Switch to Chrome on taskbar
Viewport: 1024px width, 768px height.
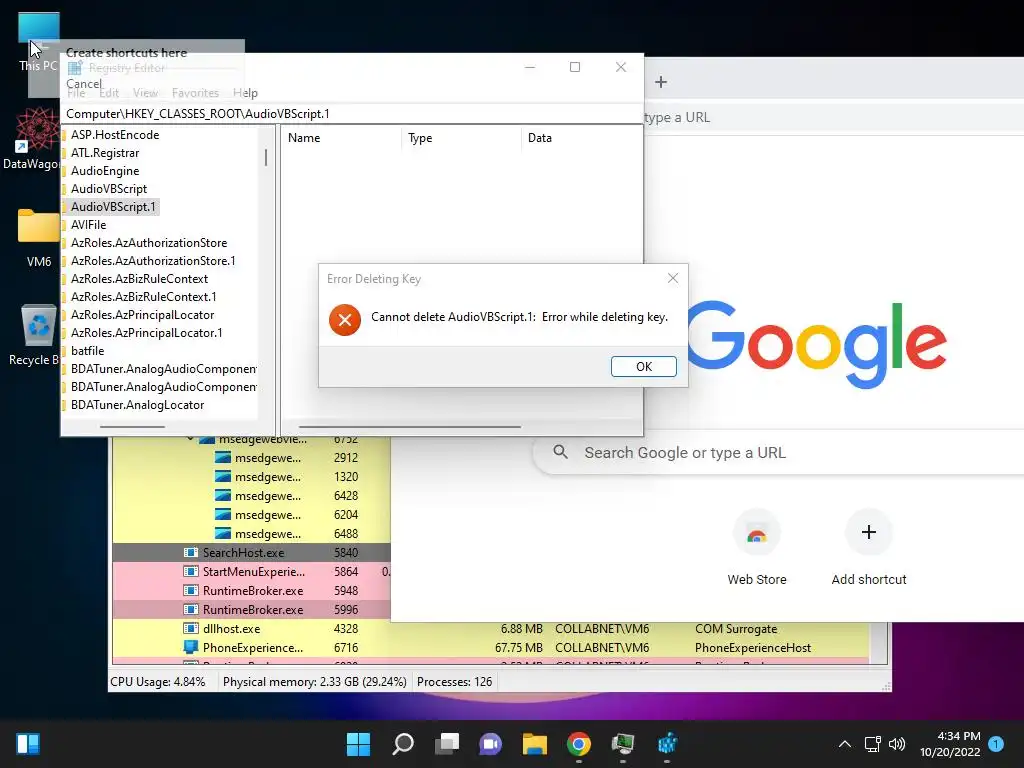pyautogui.click(x=579, y=744)
